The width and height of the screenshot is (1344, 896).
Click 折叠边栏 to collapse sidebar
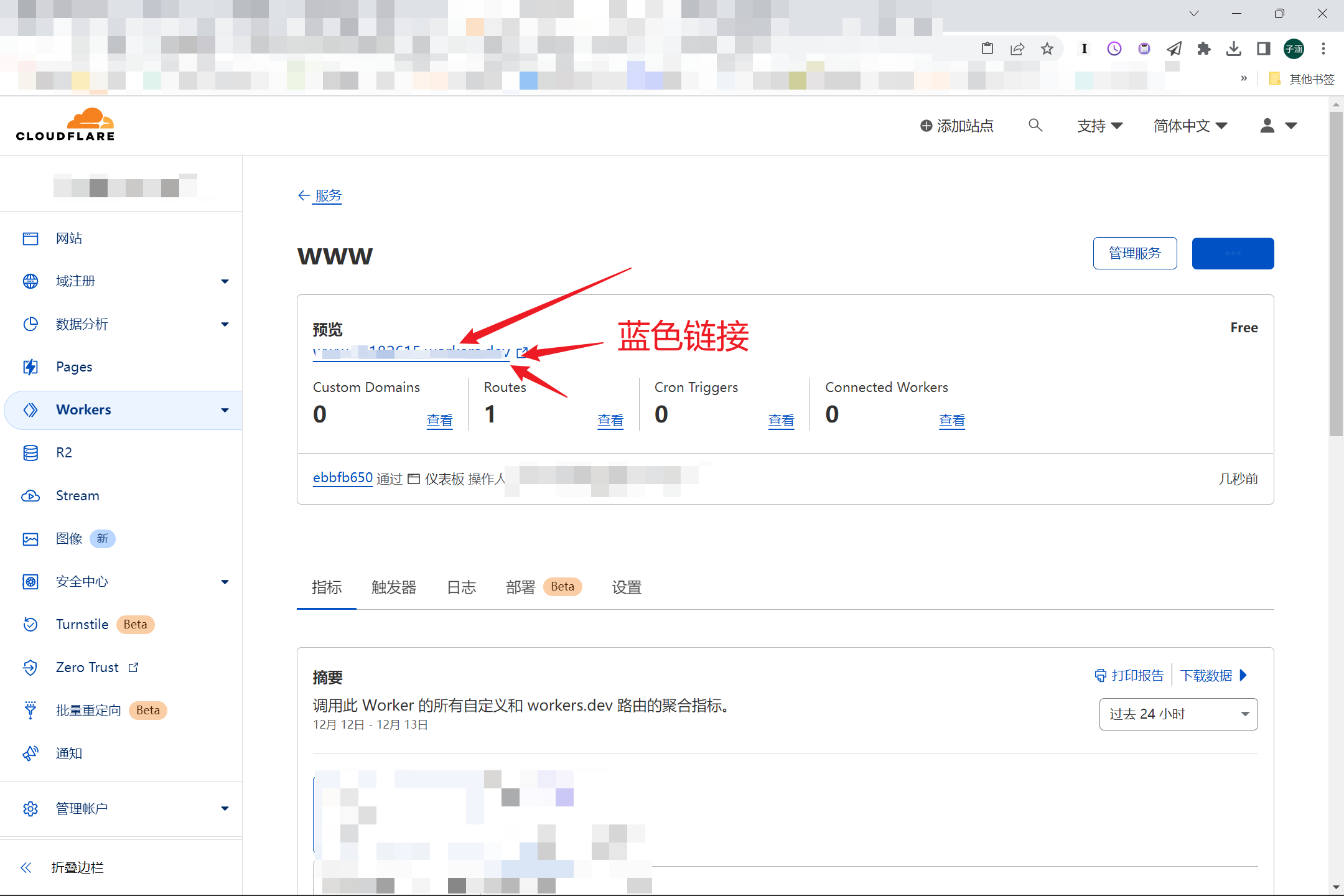(x=62, y=867)
